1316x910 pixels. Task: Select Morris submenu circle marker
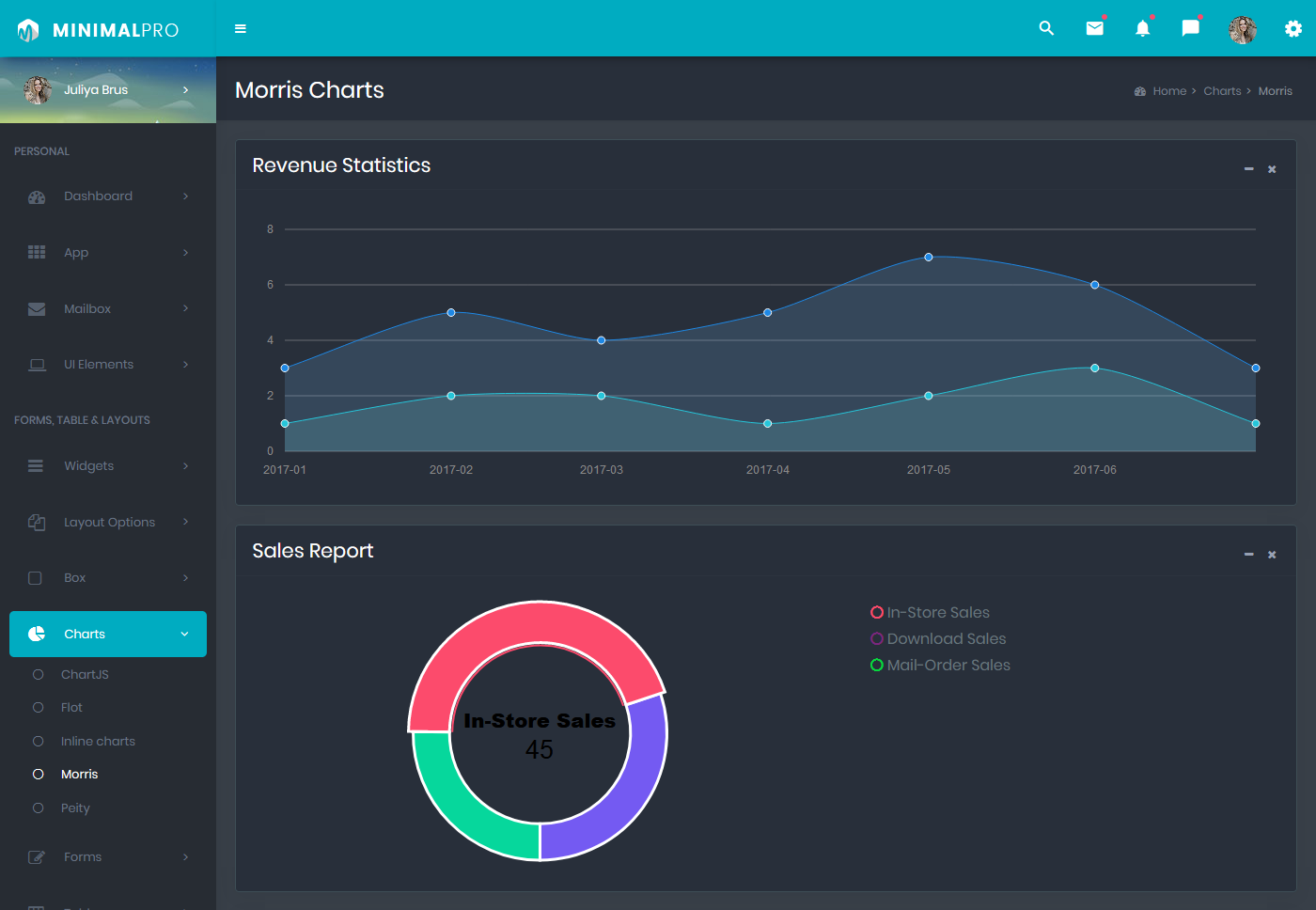tap(39, 774)
